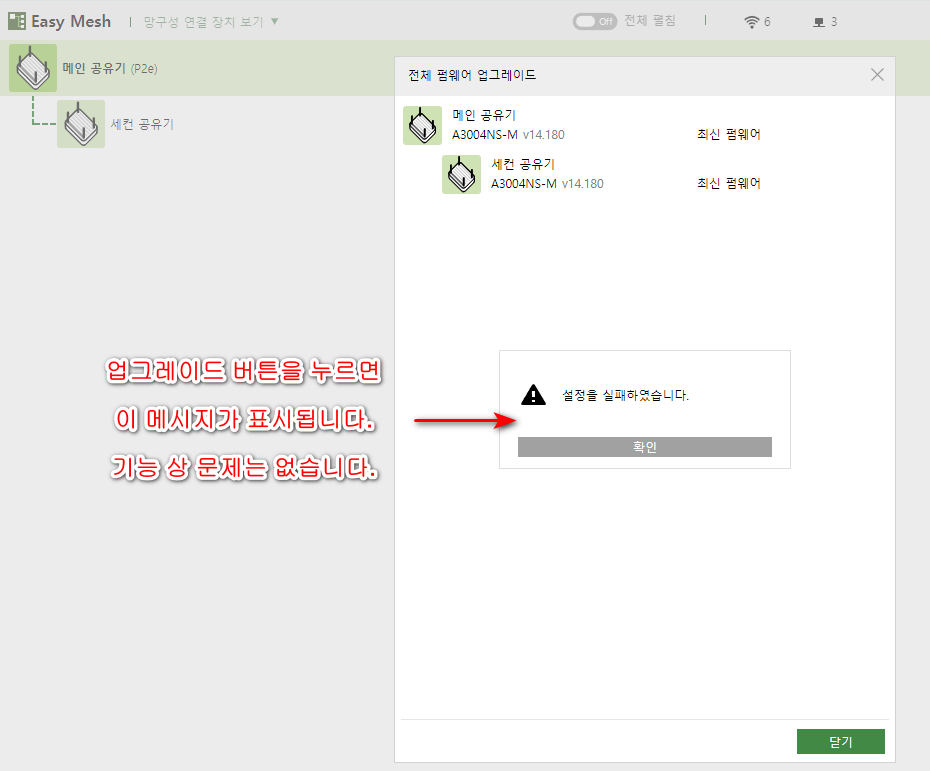
Task: Toggle the 전체 펼침 Off switch
Action: [594, 21]
